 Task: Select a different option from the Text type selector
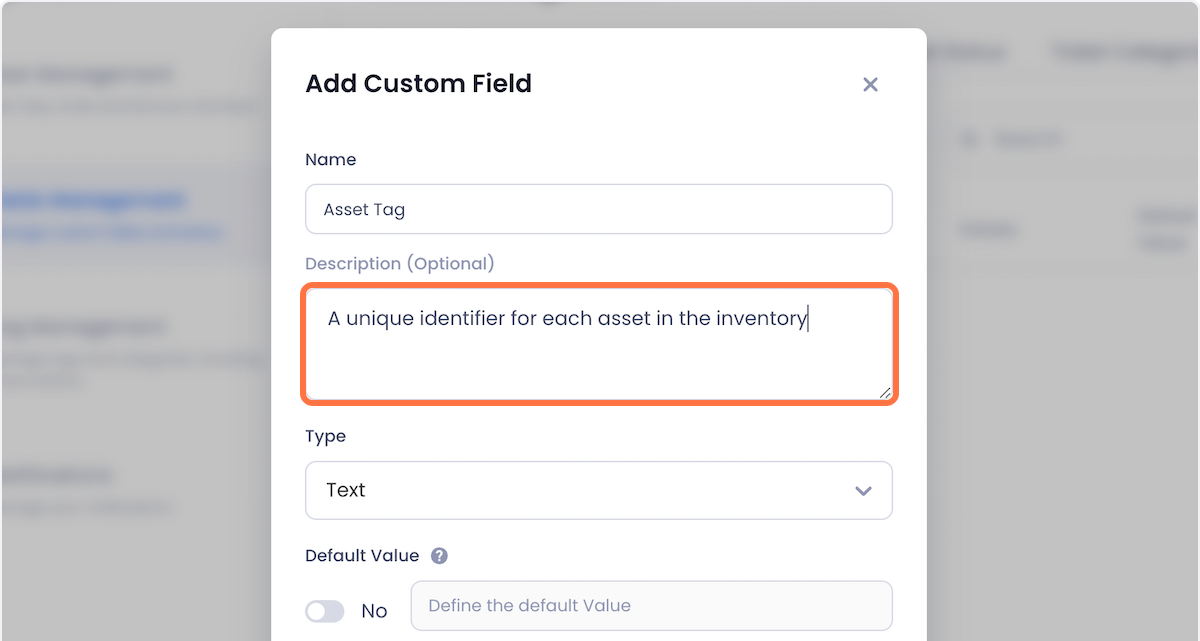coord(598,490)
